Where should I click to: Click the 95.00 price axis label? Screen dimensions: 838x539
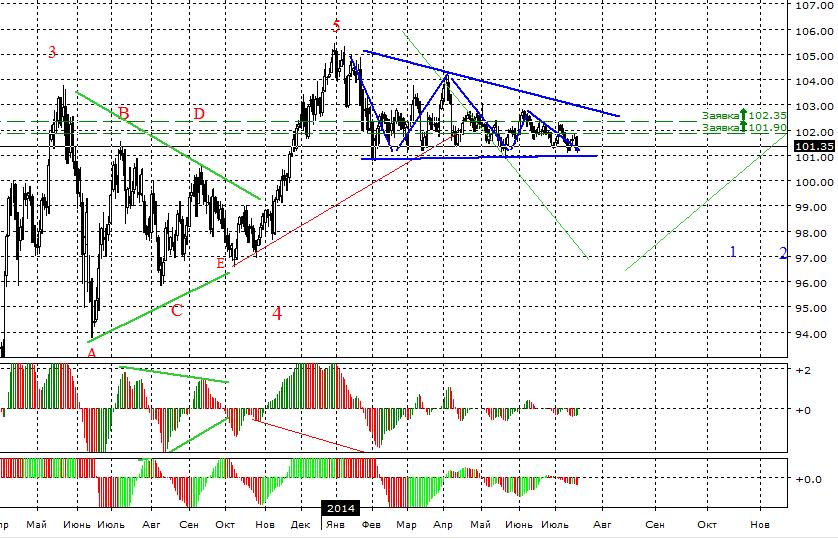tap(814, 308)
